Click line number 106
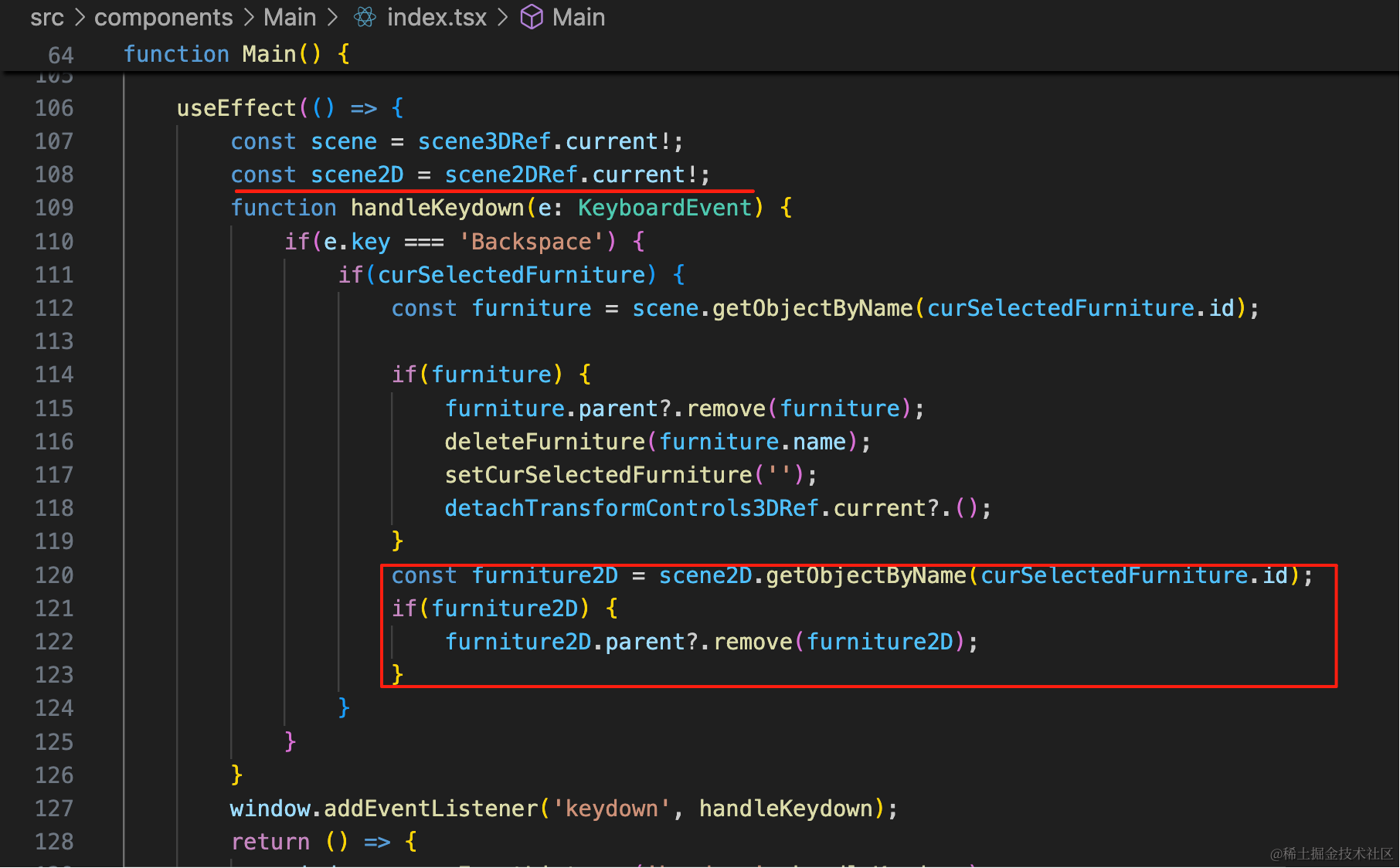The image size is (1400, 868). click(54, 108)
